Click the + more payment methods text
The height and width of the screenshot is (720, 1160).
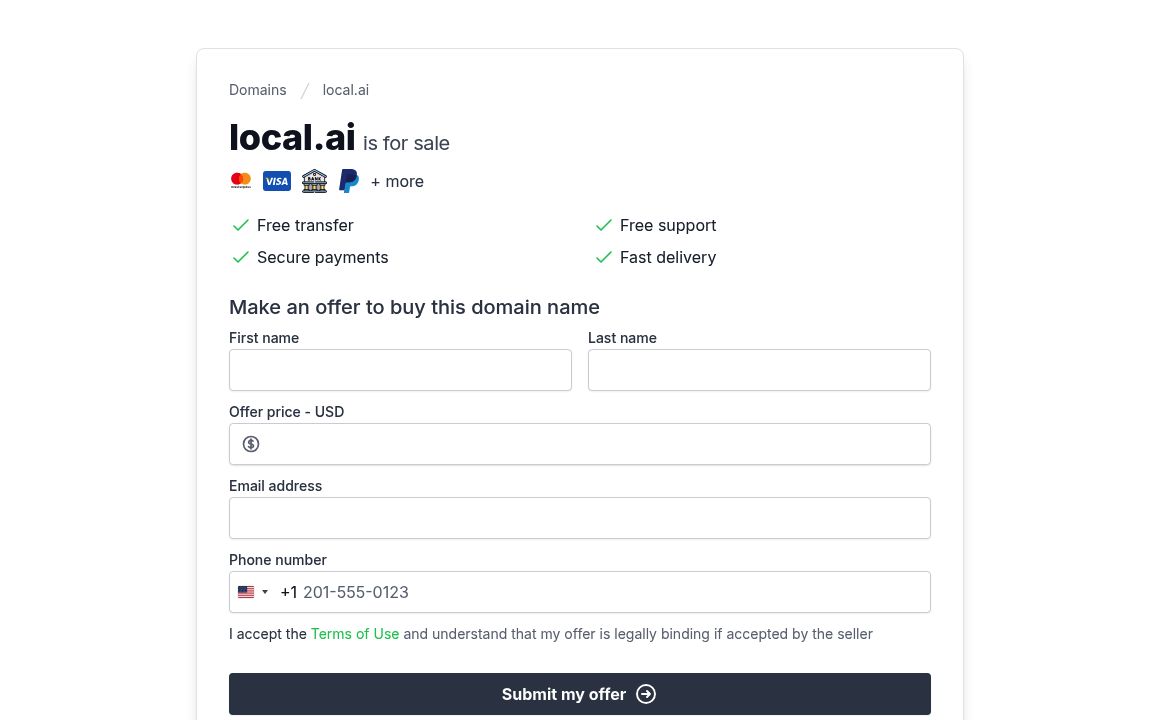point(397,182)
